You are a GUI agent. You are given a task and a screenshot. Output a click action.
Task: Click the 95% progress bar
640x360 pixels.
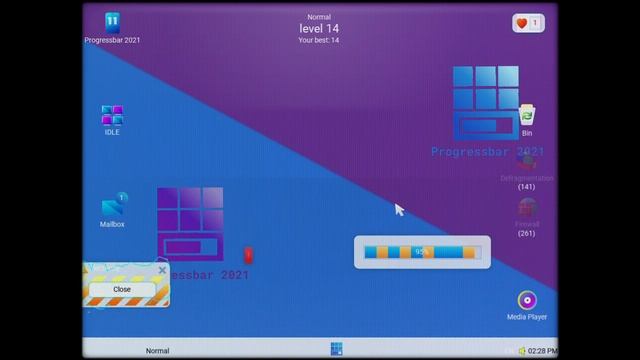(422, 252)
